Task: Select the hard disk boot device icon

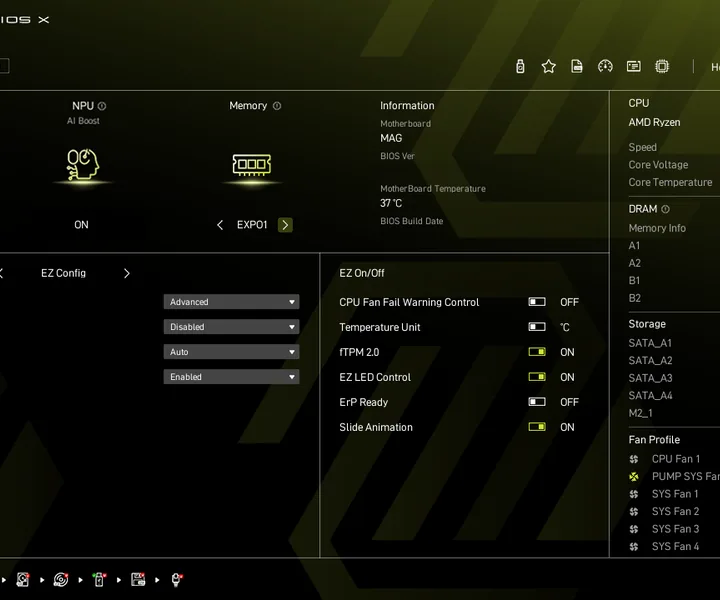Action: tap(22, 580)
